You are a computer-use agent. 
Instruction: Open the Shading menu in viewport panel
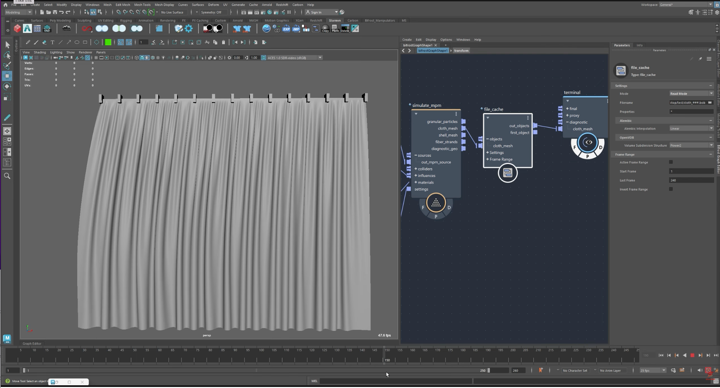click(39, 52)
